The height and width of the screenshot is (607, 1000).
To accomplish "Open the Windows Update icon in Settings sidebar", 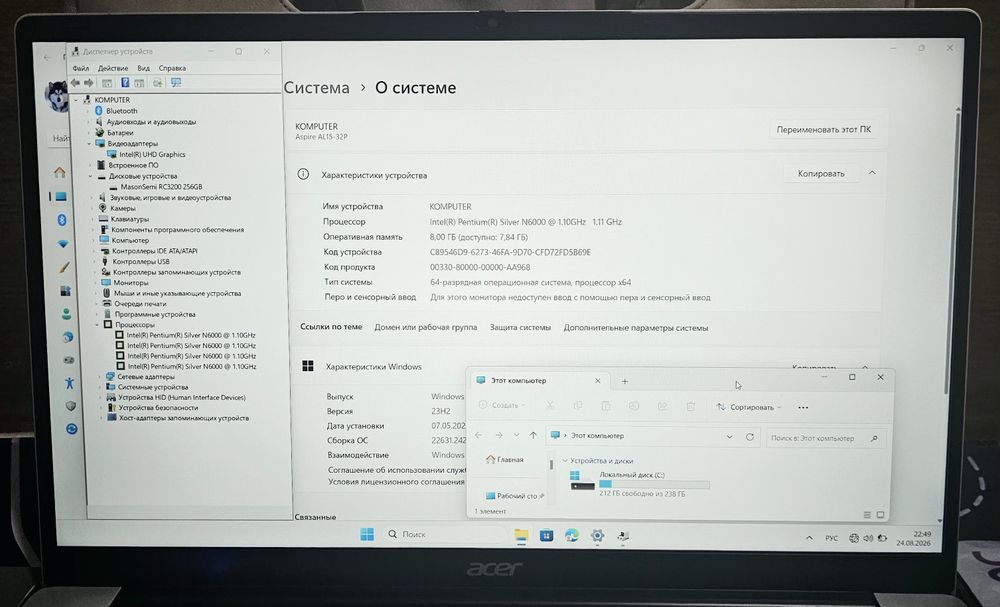I will tap(71, 428).
